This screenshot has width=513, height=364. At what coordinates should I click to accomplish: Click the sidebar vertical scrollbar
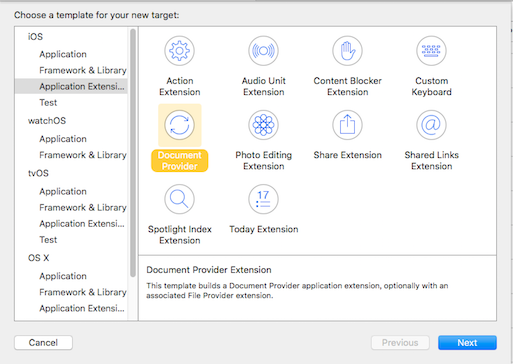tap(133, 153)
